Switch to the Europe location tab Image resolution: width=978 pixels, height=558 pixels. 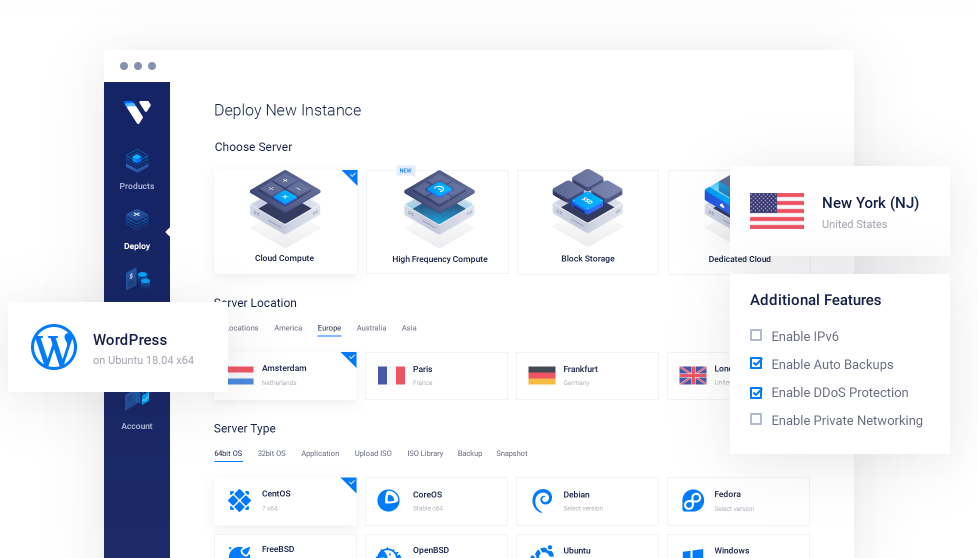pos(329,328)
